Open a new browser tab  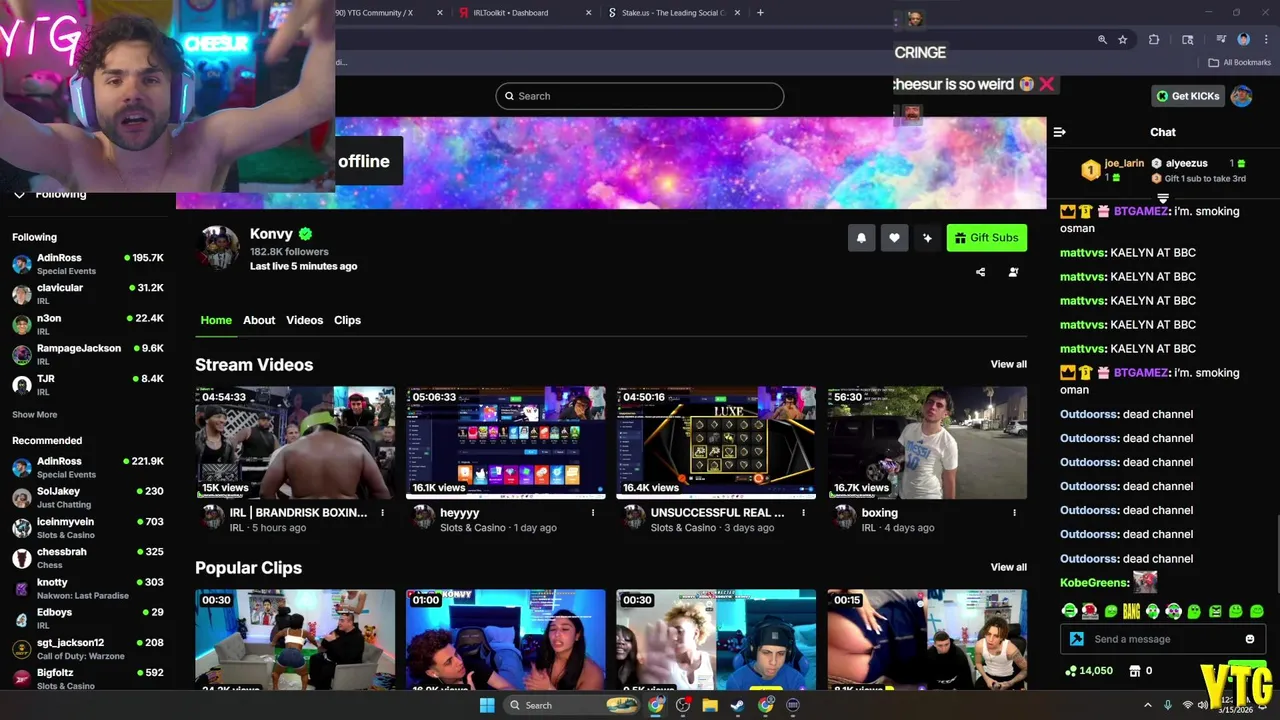[x=760, y=13]
